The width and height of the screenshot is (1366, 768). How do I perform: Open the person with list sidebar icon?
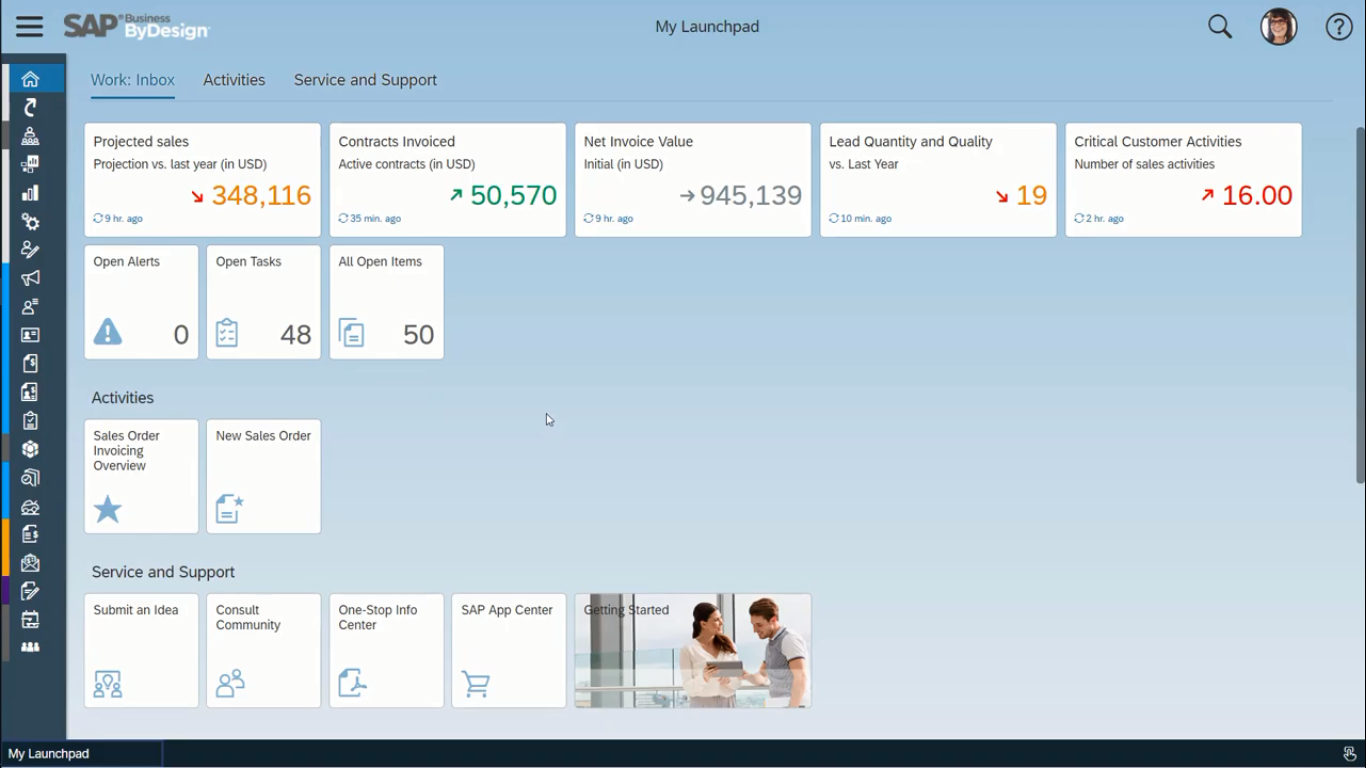30,306
